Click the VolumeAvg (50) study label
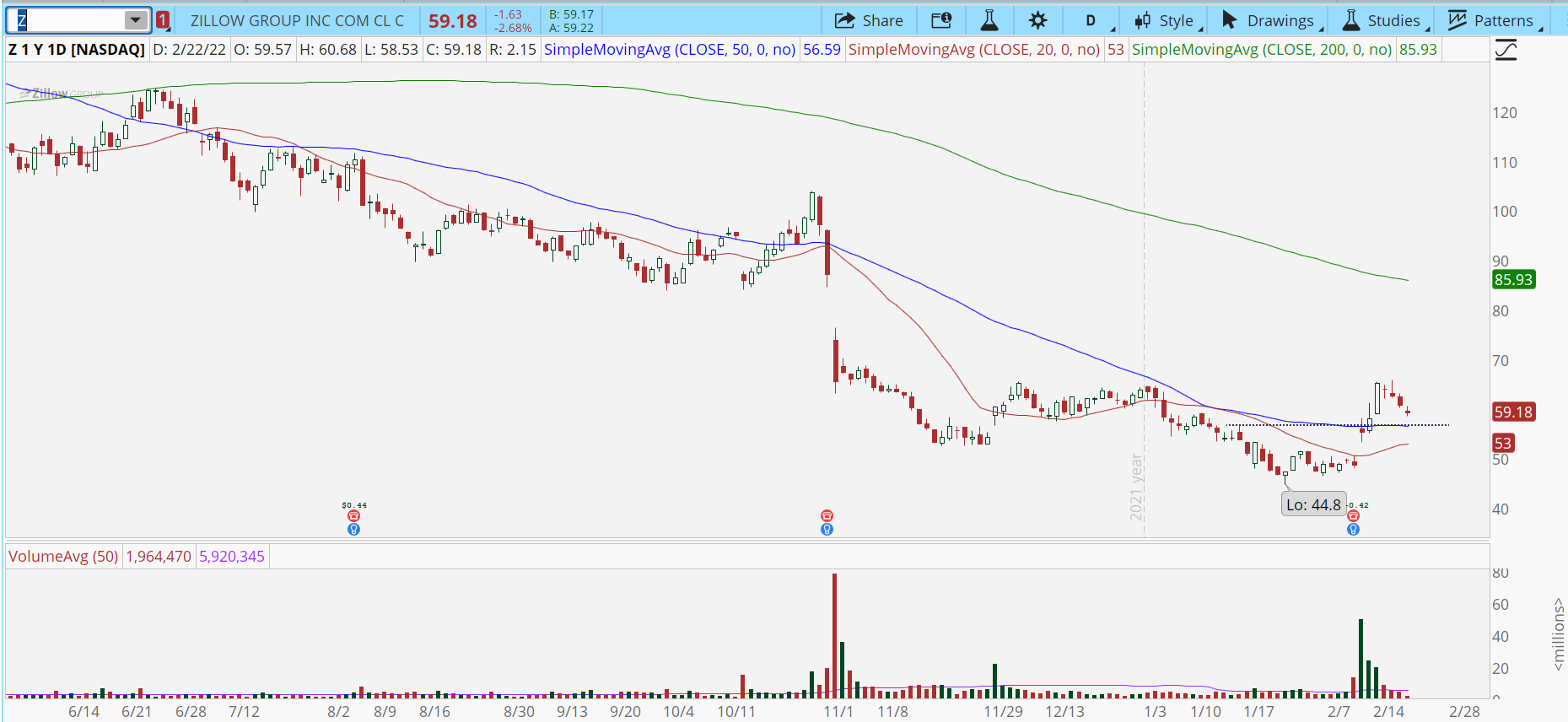The height and width of the screenshot is (722, 1568). [63, 557]
